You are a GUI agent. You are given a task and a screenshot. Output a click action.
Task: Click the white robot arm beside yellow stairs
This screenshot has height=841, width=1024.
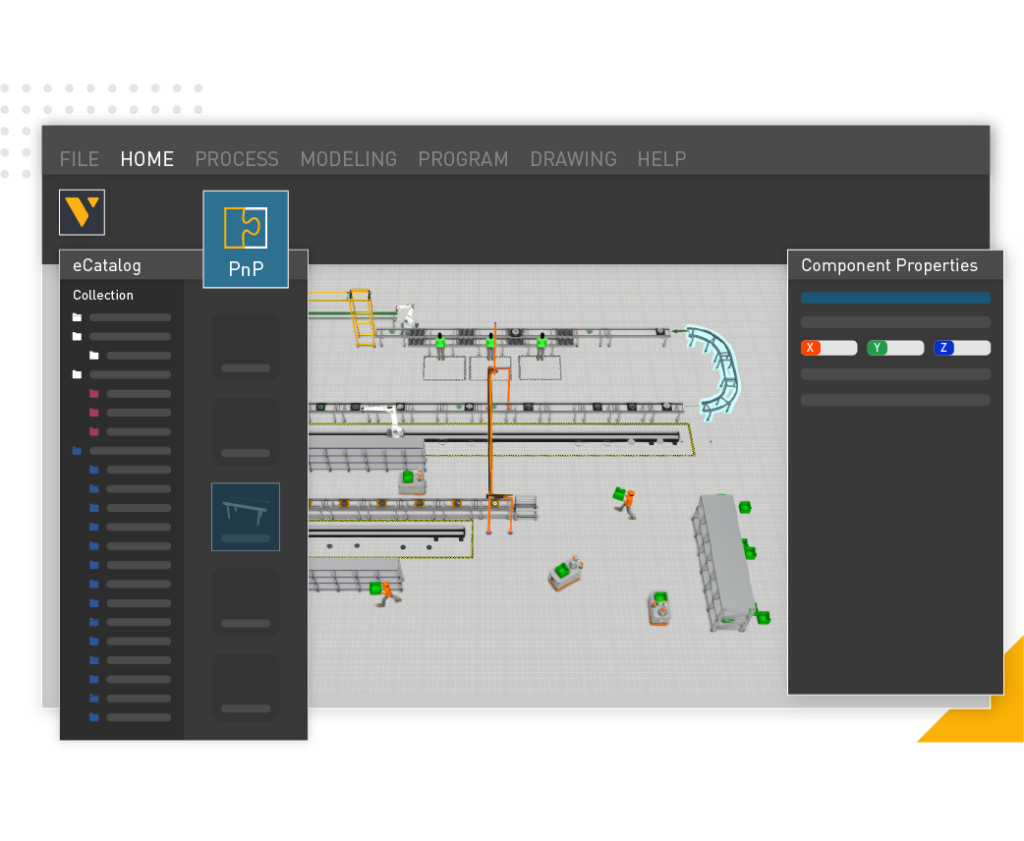(404, 316)
